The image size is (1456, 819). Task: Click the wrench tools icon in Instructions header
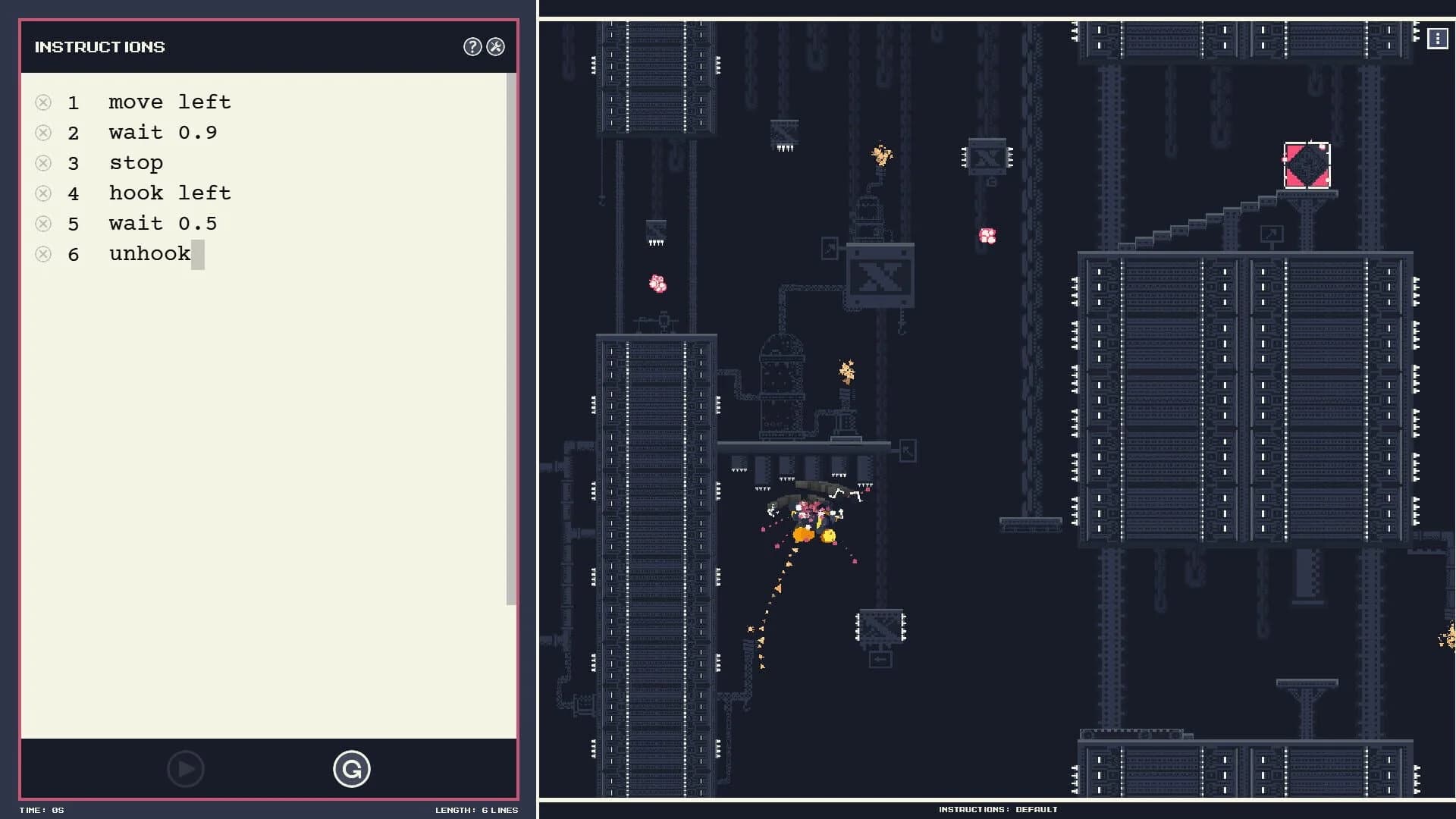[495, 46]
